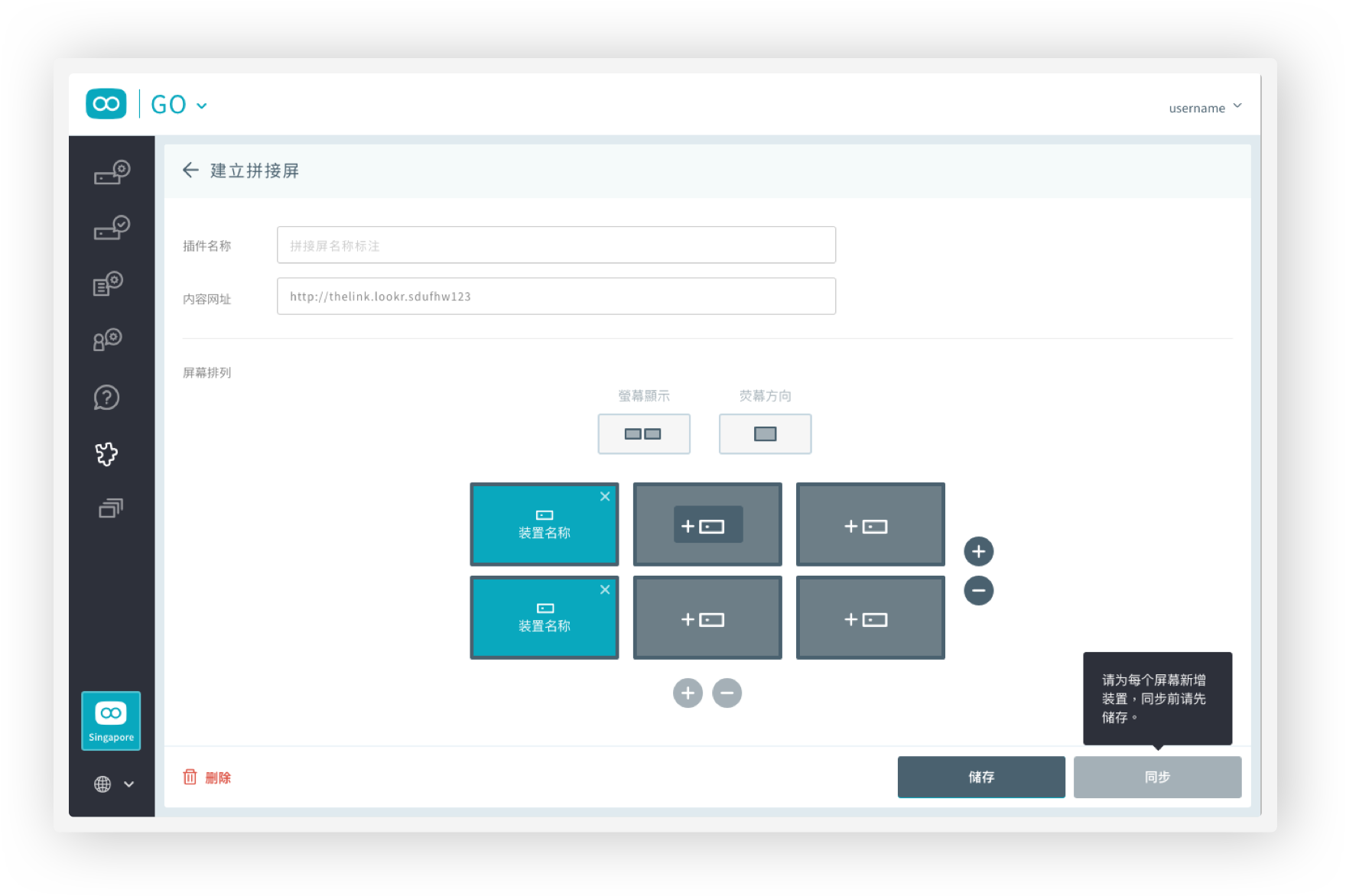Viewport: 1346px width, 896px height.
Task: Remove the device from the bottom-left screen
Action: (x=605, y=589)
